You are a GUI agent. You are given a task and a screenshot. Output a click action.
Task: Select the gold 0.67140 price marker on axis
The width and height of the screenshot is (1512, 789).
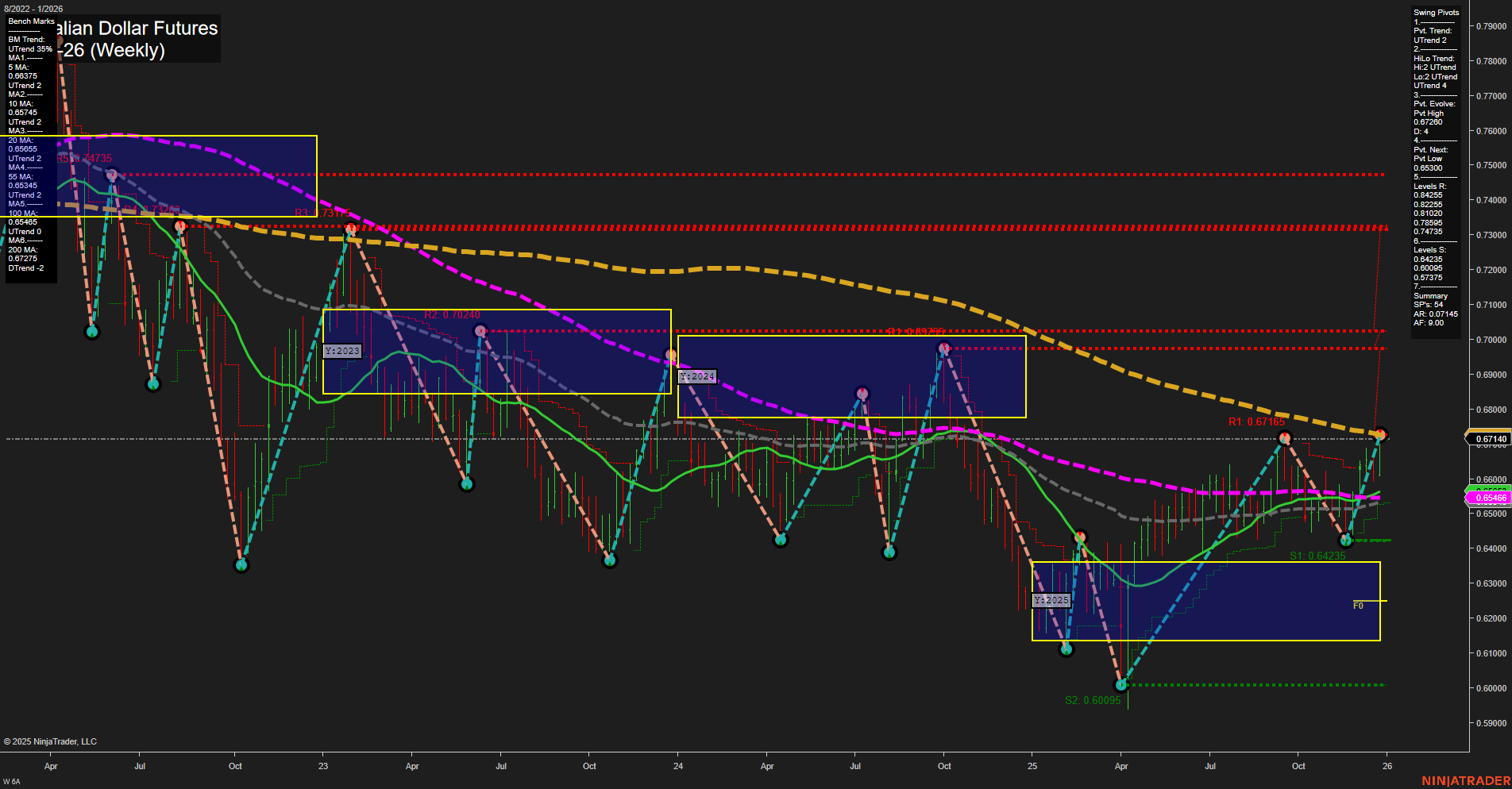1491,438
